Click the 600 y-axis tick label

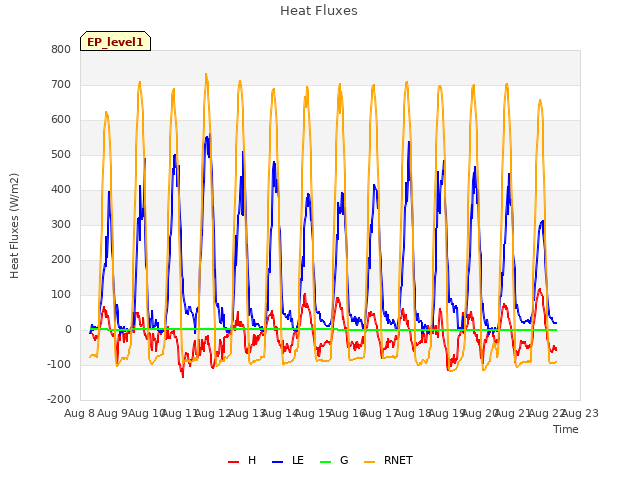61,120
